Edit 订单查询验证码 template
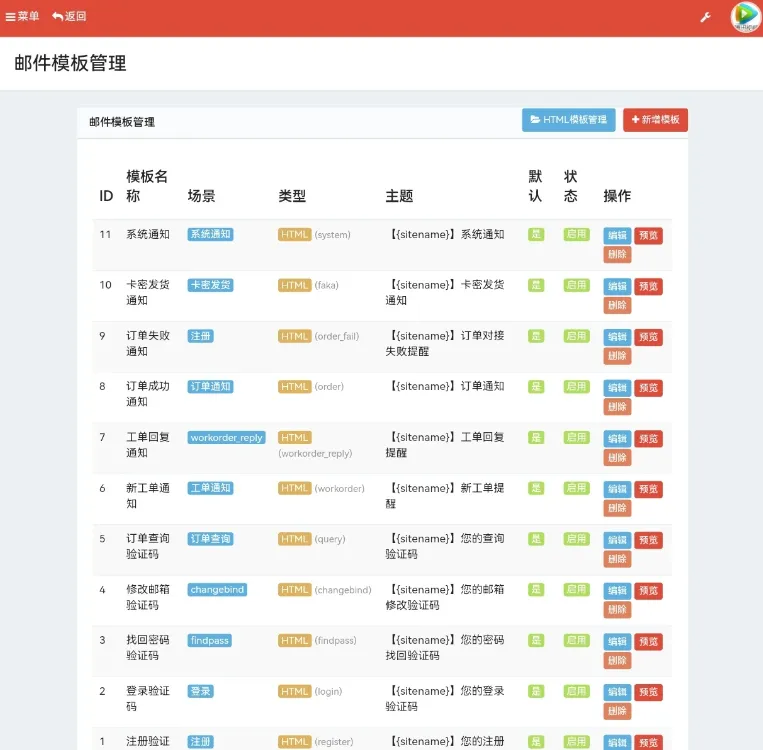The width and height of the screenshot is (763, 750). point(617,540)
